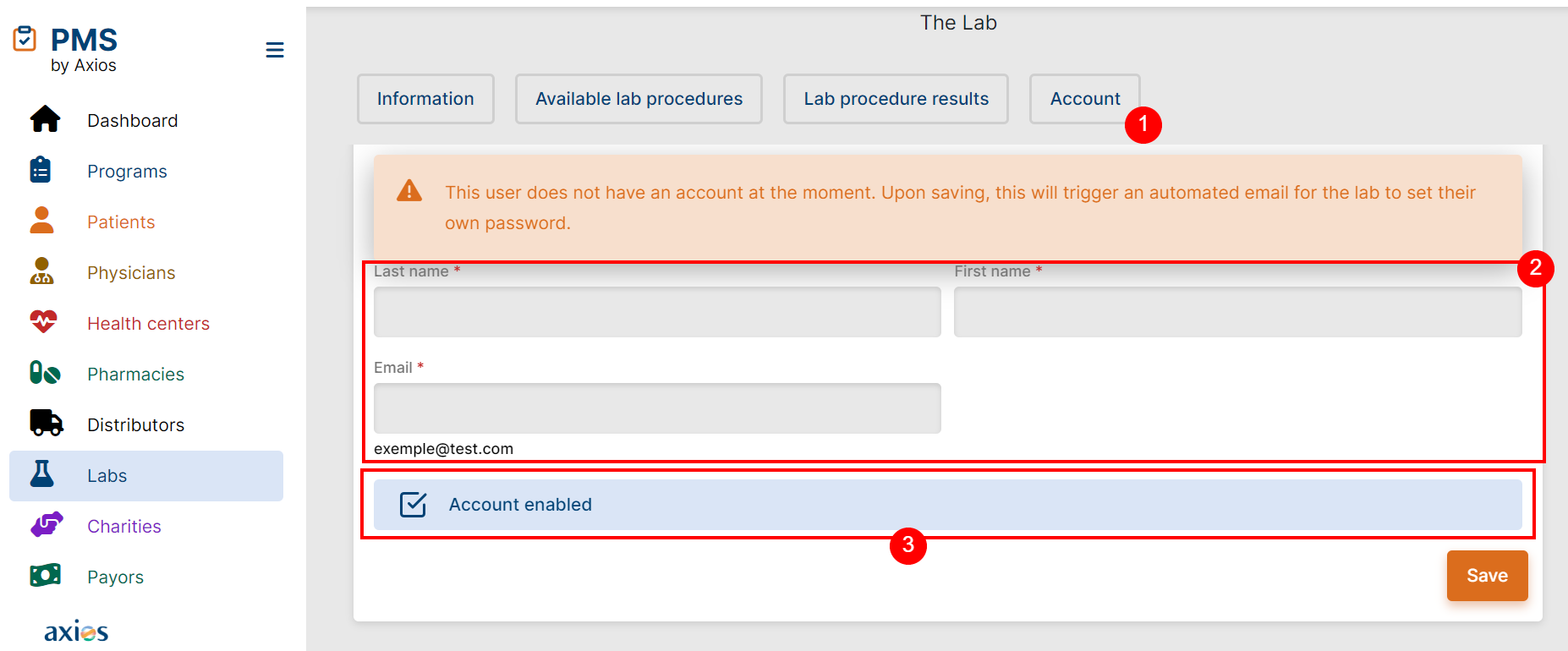The width and height of the screenshot is (1568, 651).
Task: Click the Labs flask icon
Action: pyautogui.click(x=42, y=474)
